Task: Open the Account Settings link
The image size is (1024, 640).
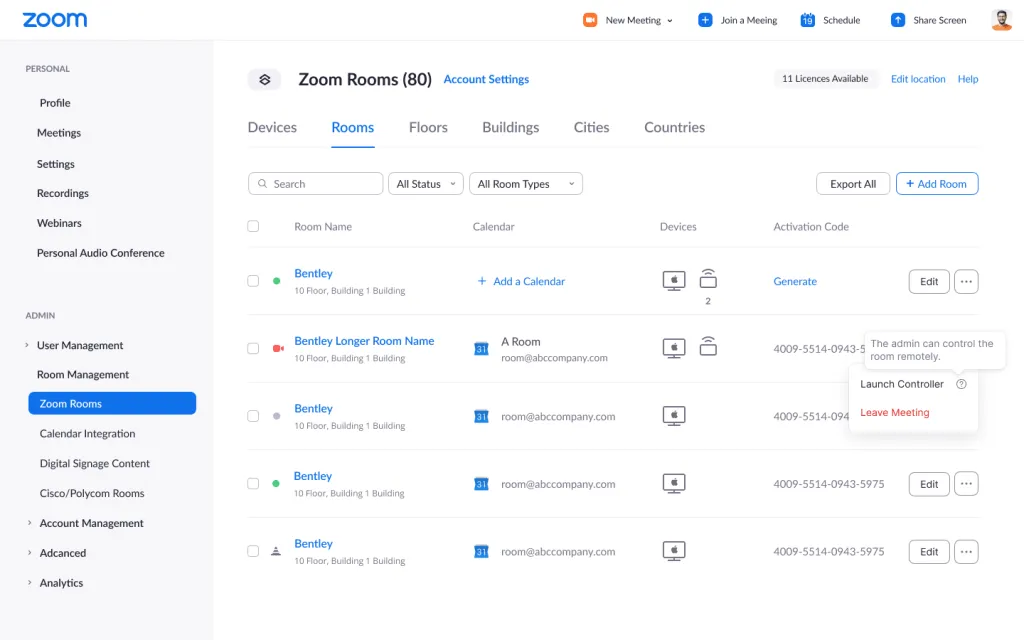Action: coord(487,79)
